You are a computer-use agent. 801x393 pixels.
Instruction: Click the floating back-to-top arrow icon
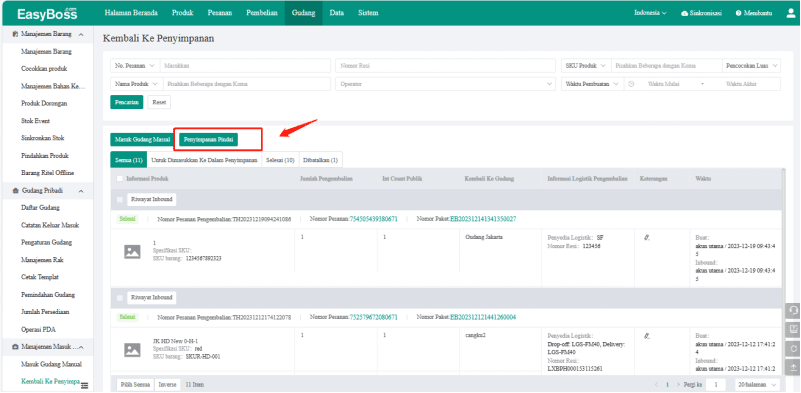tap(793, 367)
